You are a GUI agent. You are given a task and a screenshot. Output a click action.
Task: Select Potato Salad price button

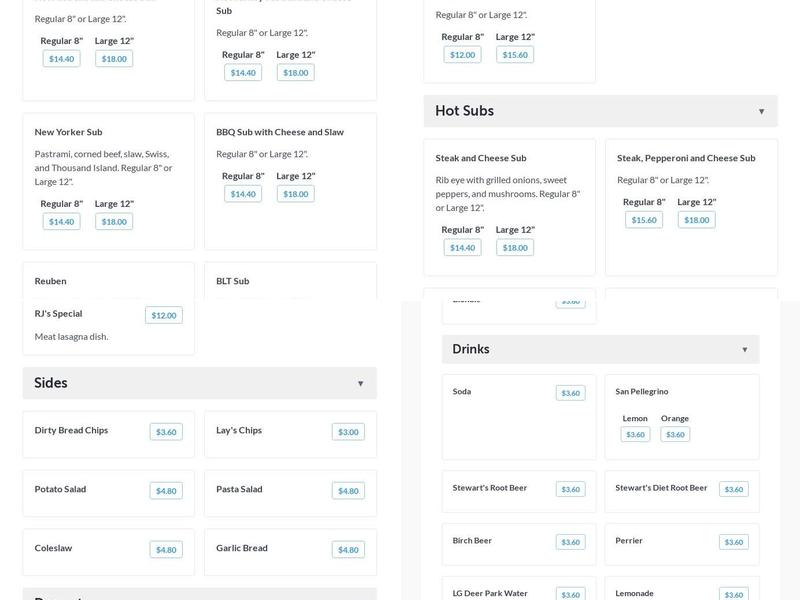coord(166,491)
